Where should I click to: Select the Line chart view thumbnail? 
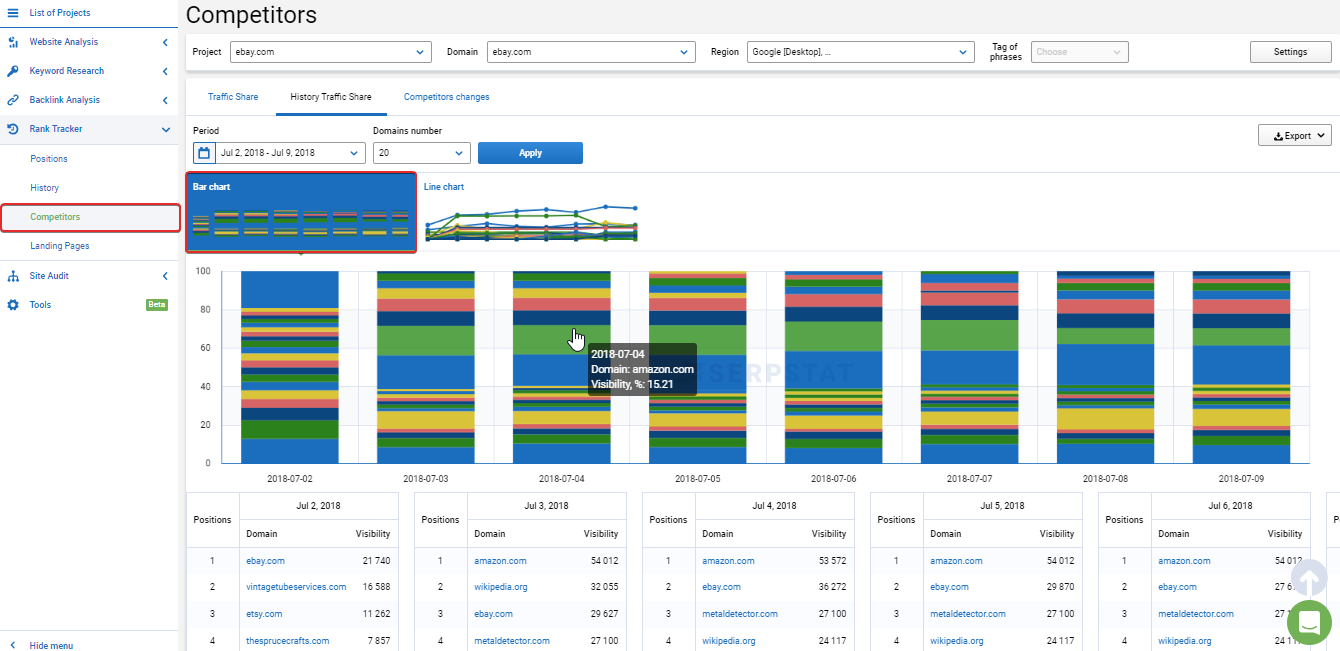(531, 213)
